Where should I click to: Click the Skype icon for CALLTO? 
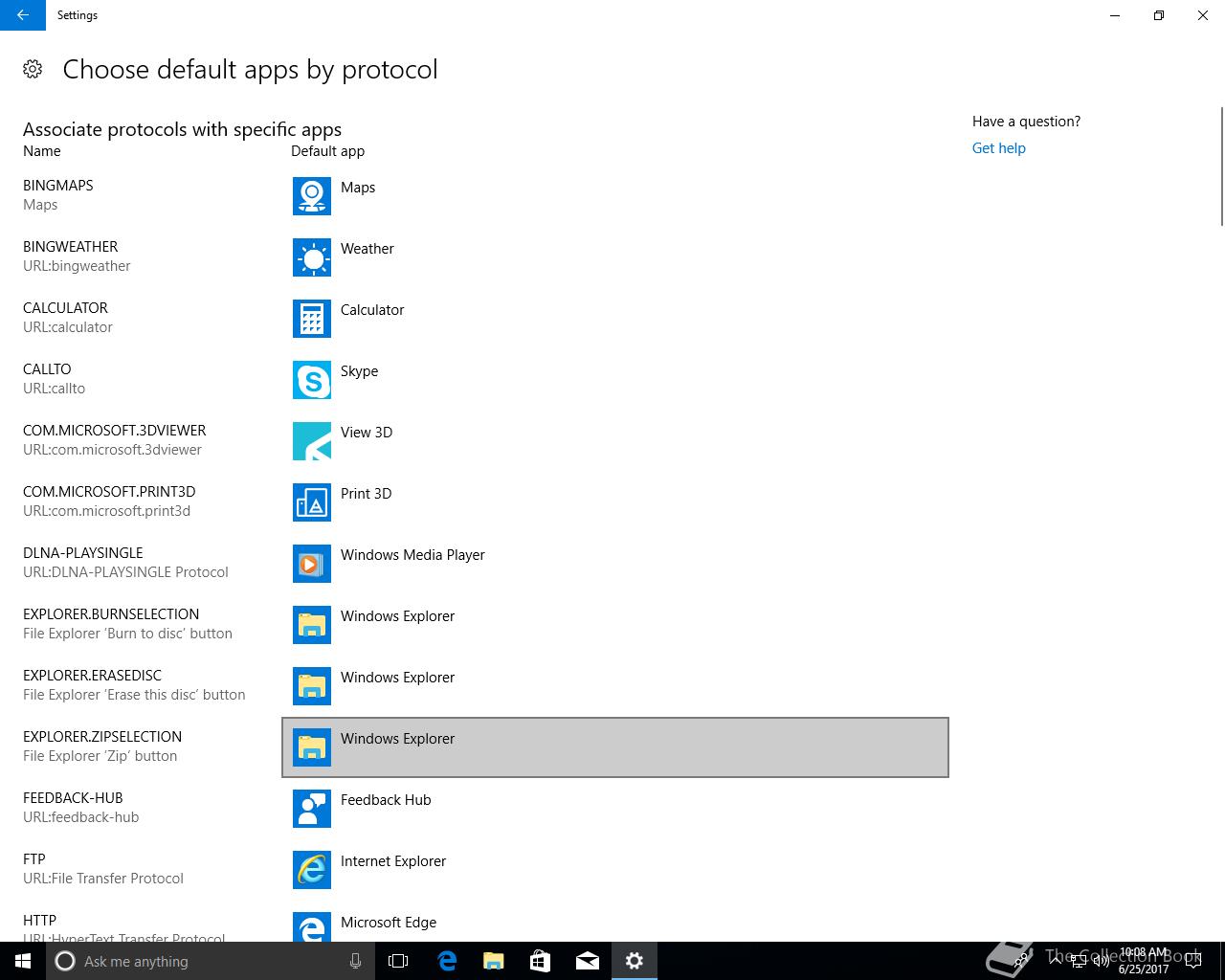(312, 380)
